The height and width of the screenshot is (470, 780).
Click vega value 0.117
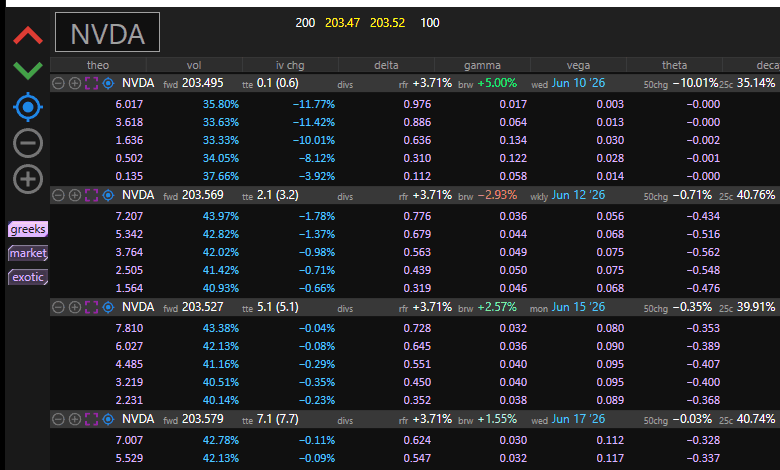click(610, 458)
